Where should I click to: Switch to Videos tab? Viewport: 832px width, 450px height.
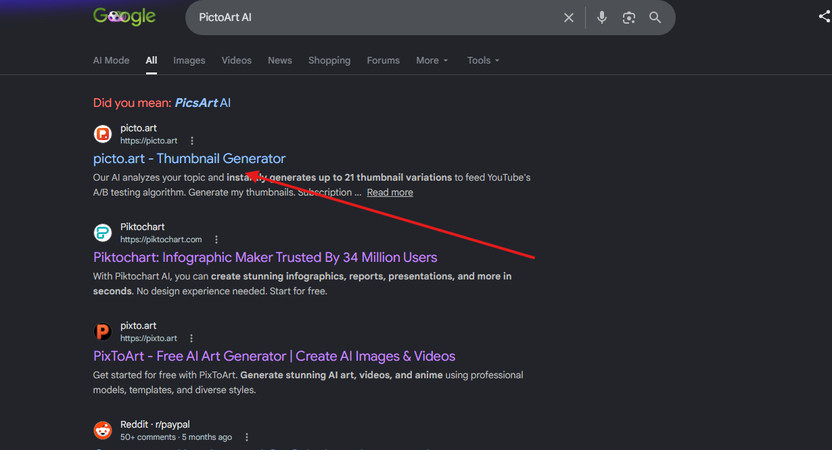click(x=237, y=60)
